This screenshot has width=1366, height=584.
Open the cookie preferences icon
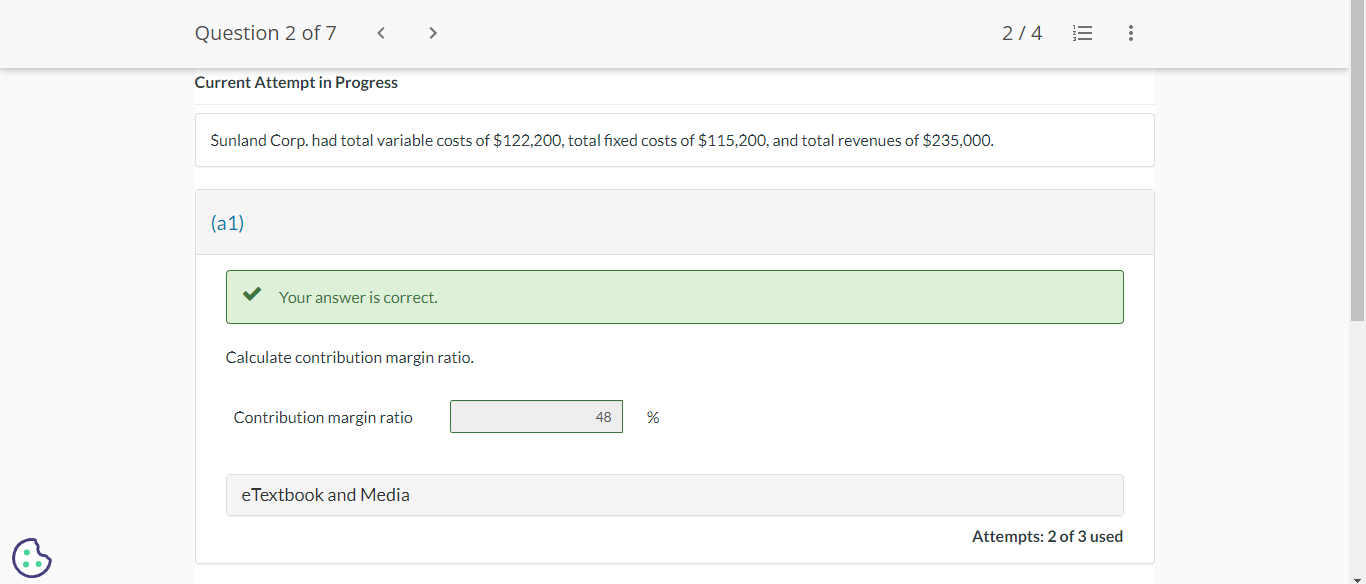click(32, 558)
